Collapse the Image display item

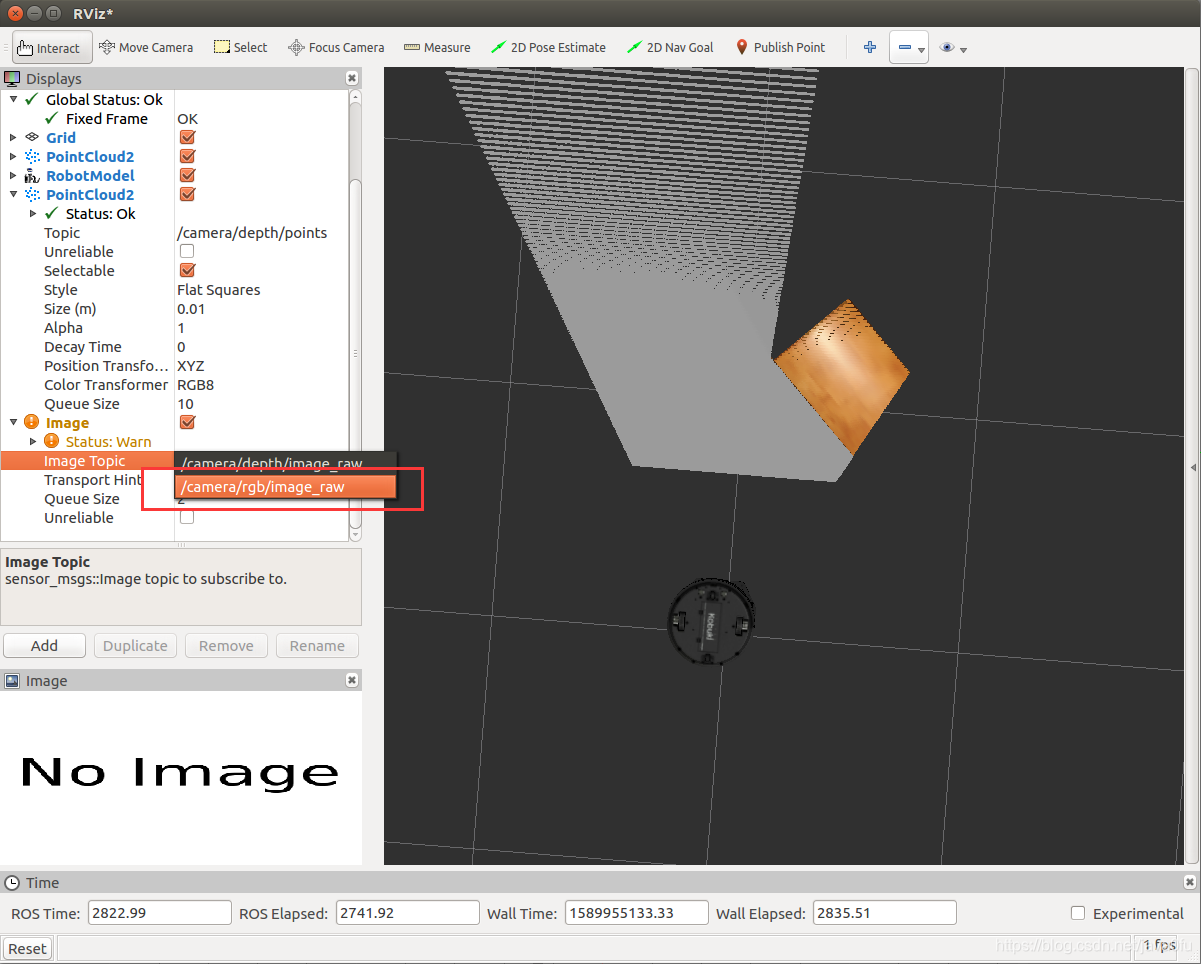tap(13, 422)
